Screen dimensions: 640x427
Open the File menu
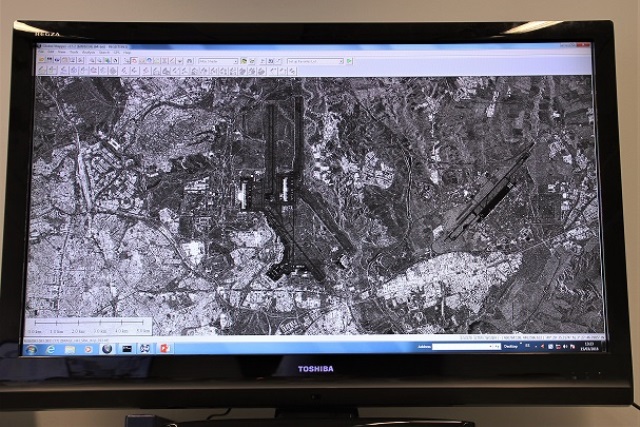coord(41,53)
